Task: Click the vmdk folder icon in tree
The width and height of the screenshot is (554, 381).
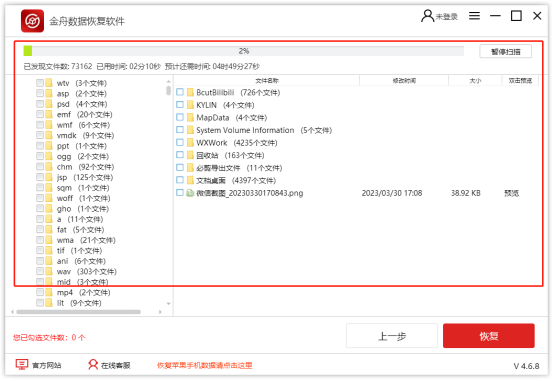Action: click(49, 135)
